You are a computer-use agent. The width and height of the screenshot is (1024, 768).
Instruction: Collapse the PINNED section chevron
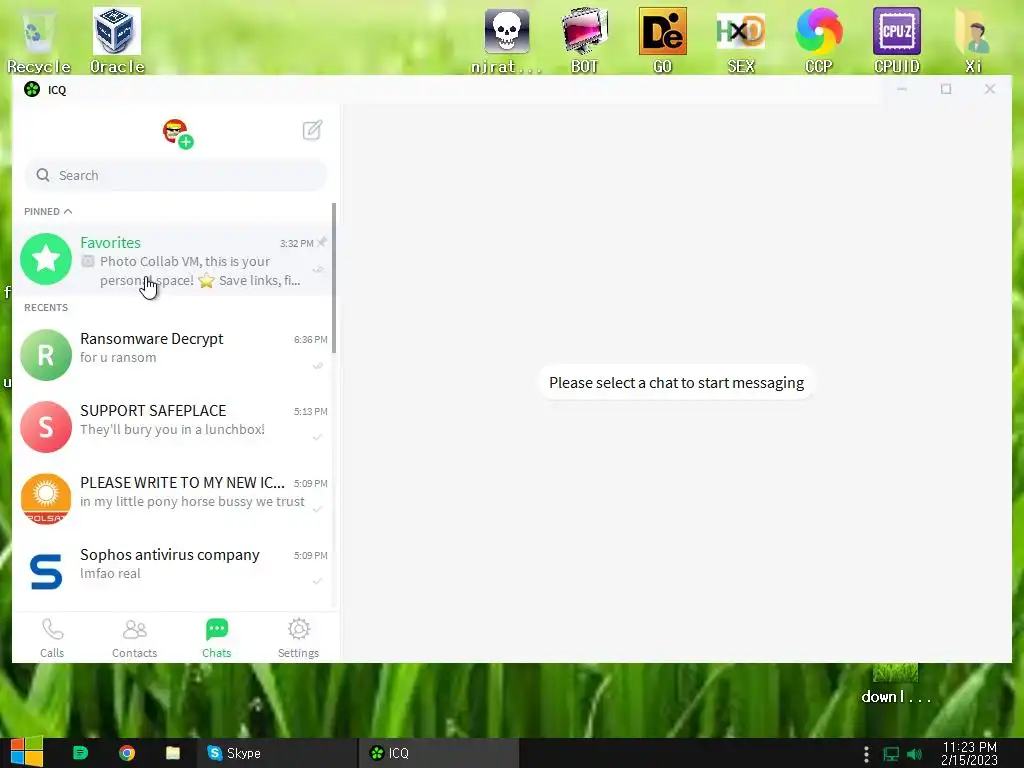click(x=68, y=211)
